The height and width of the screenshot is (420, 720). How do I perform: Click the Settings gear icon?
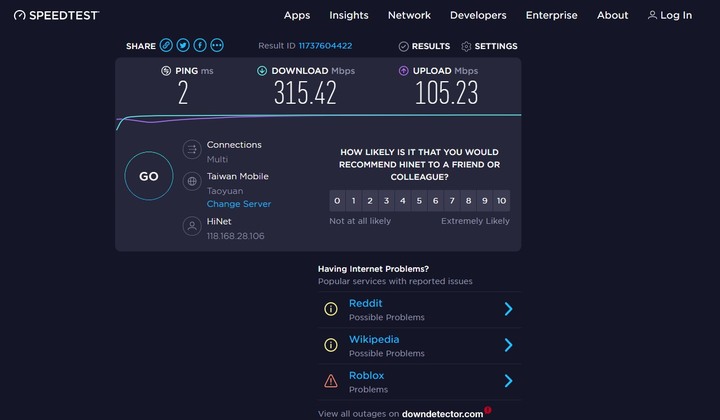[x=466, y=46]
